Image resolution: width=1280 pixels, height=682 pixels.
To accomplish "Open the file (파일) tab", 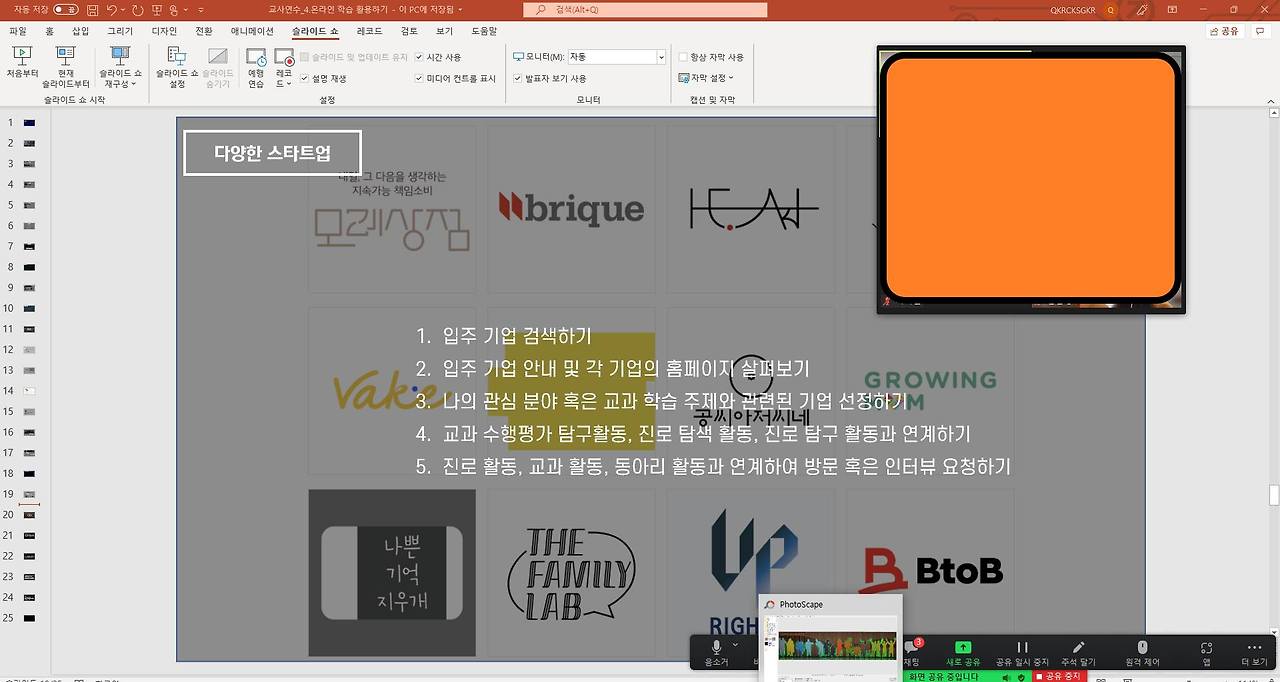I will pyautogui.click(x=18, y=31).
